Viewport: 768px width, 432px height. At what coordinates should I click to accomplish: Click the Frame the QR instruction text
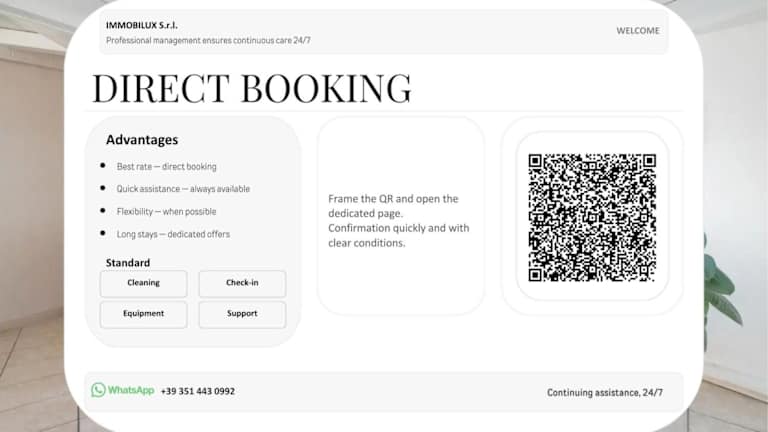tap(399, 220)
